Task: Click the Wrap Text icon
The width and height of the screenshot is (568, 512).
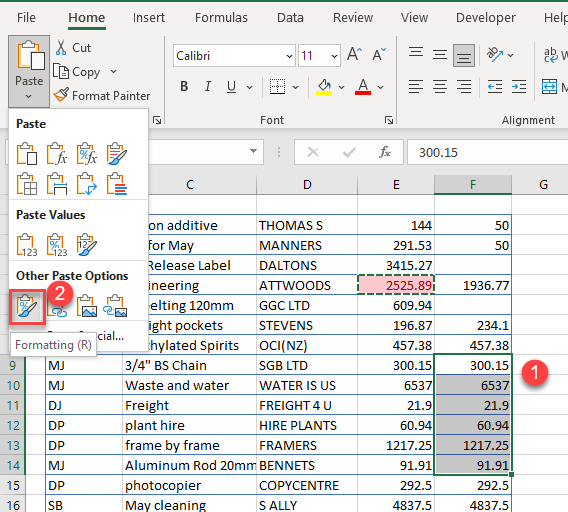Action: pyautogui.click(x=551, y=55)
